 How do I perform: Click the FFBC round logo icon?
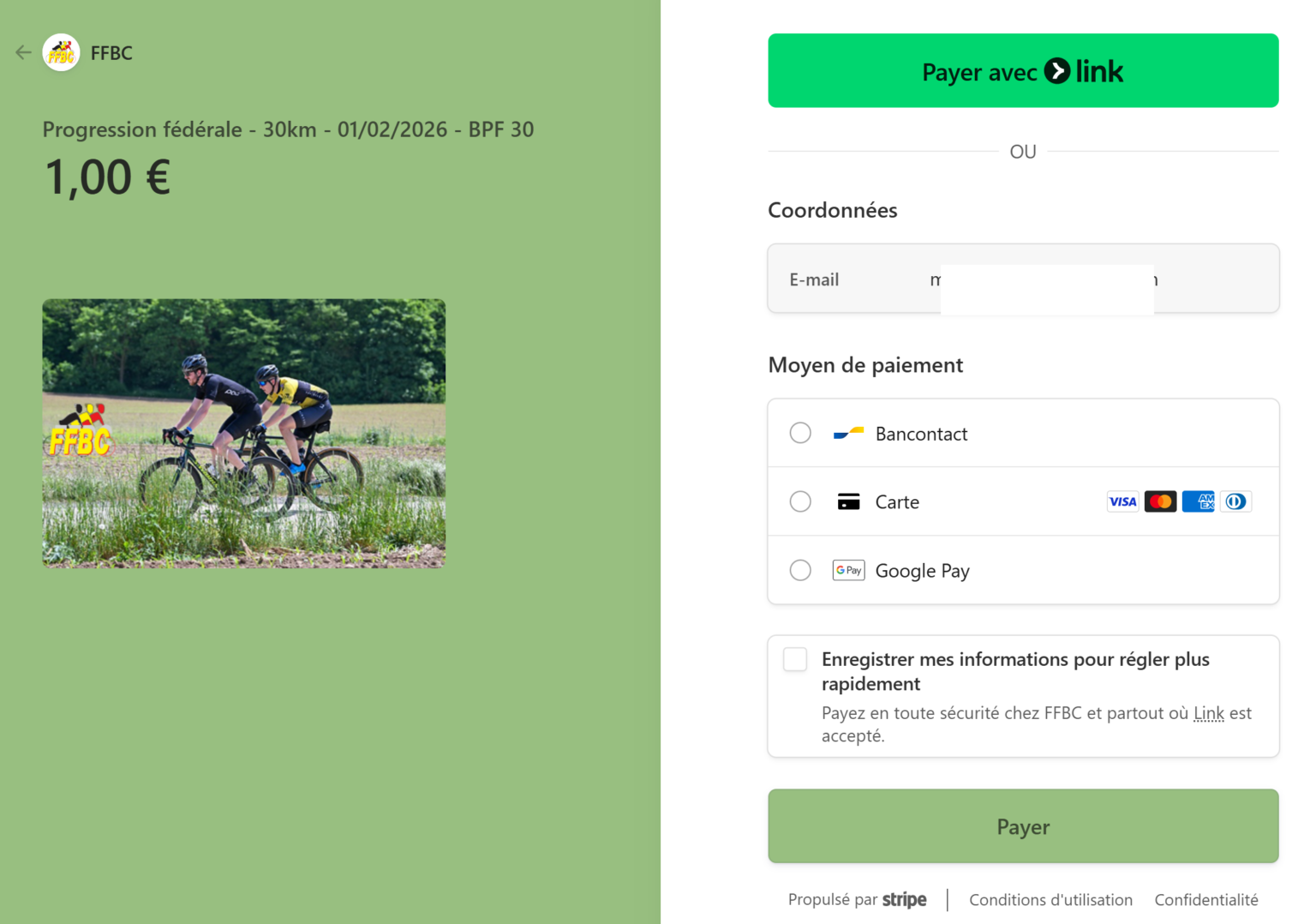click(x=61, y=52)
